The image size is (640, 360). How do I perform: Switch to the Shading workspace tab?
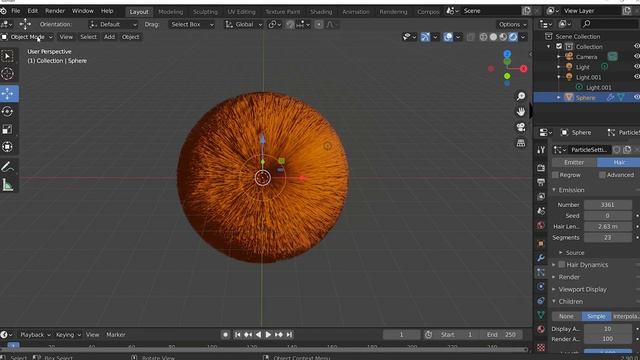pyautogui.click(x=321, y=12)
